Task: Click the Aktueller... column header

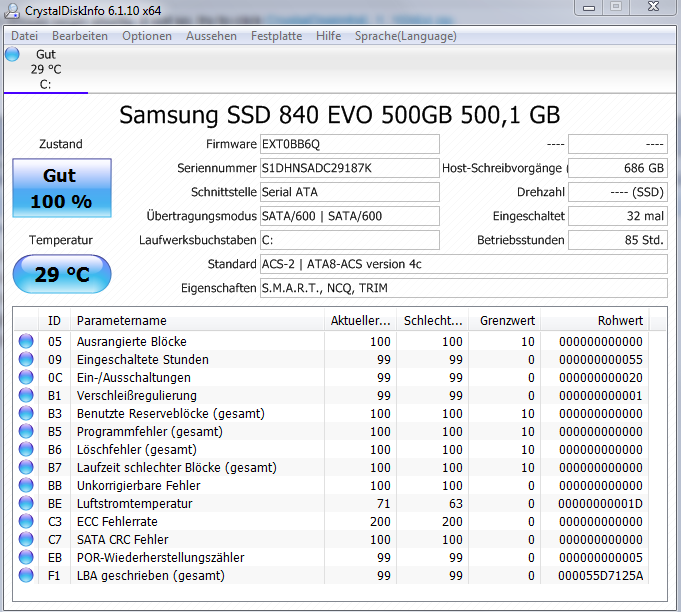Action: (x=360, y=321)
